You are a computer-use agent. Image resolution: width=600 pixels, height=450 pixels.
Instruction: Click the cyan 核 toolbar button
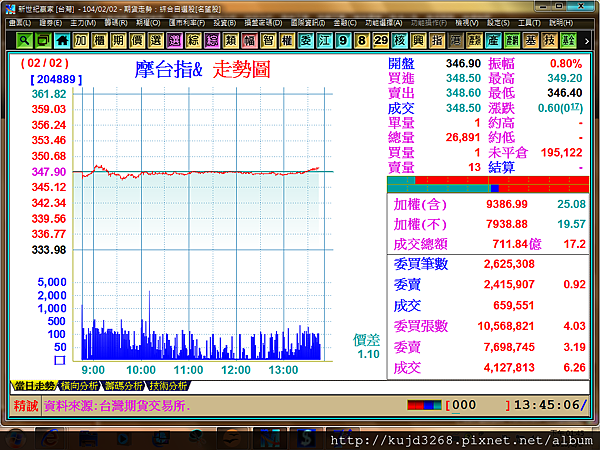pyautogui.click(x=399, y=40)
